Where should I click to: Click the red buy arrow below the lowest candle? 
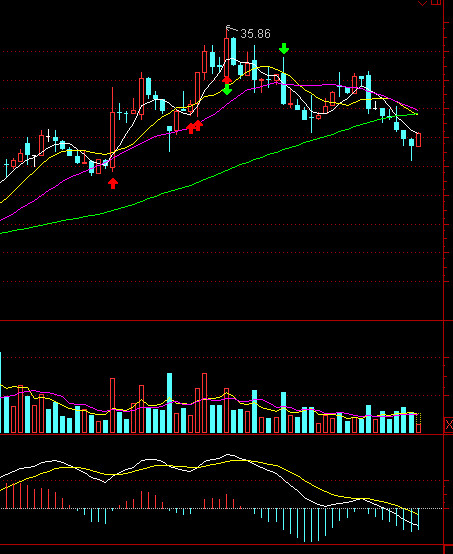[x=113, y=183]
